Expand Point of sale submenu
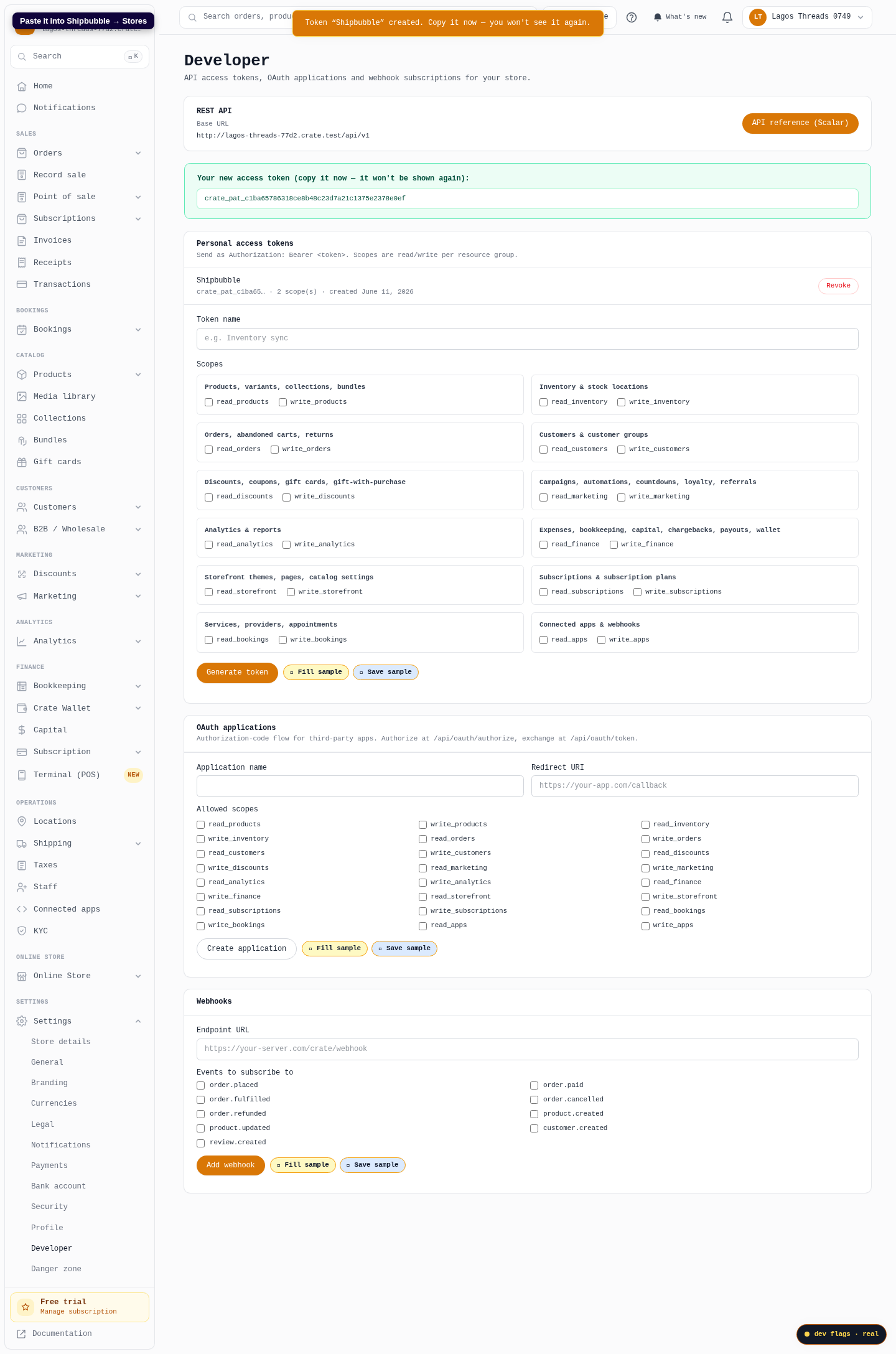Image resolution: width=896 pixels, height=1354 pixels. coord(138,197)
